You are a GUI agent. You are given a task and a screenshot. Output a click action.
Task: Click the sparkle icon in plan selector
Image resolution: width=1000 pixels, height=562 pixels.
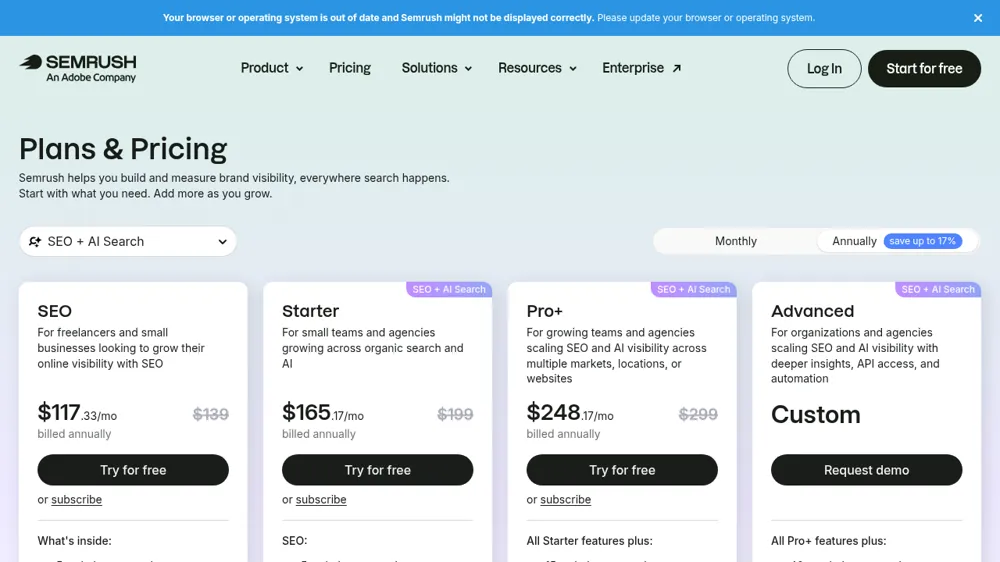click(35, 241)
